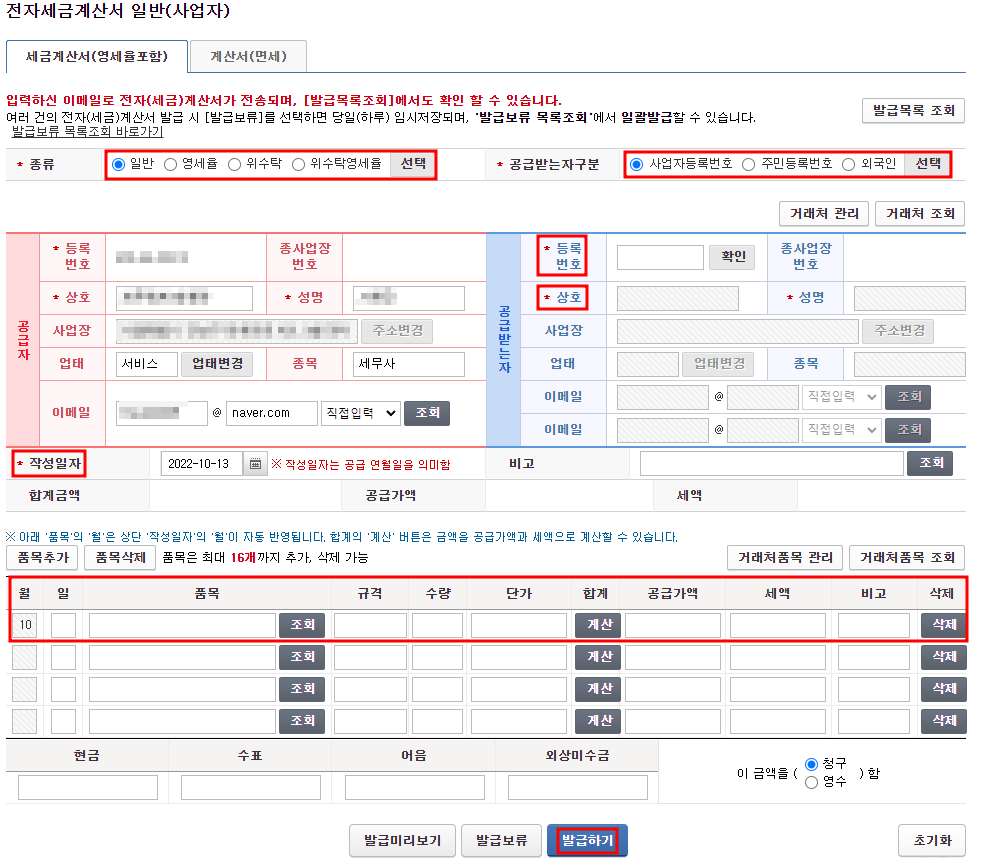Viewport: 983px width, 866px height.
Task: Click 확인 to verify the registration number
Action: [733, 257]
